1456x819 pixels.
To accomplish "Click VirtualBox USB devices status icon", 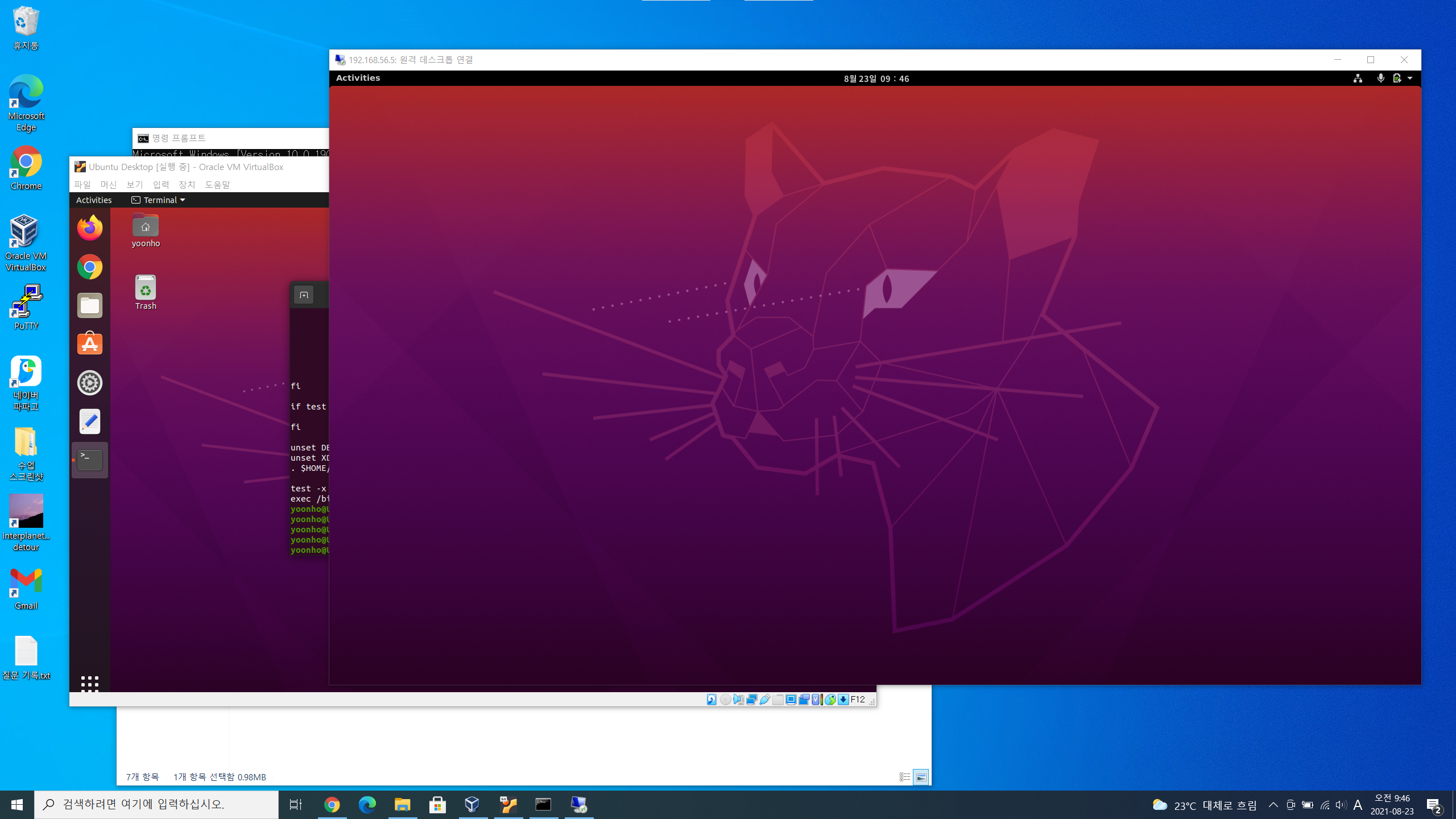I will click(x=765, y=700).
